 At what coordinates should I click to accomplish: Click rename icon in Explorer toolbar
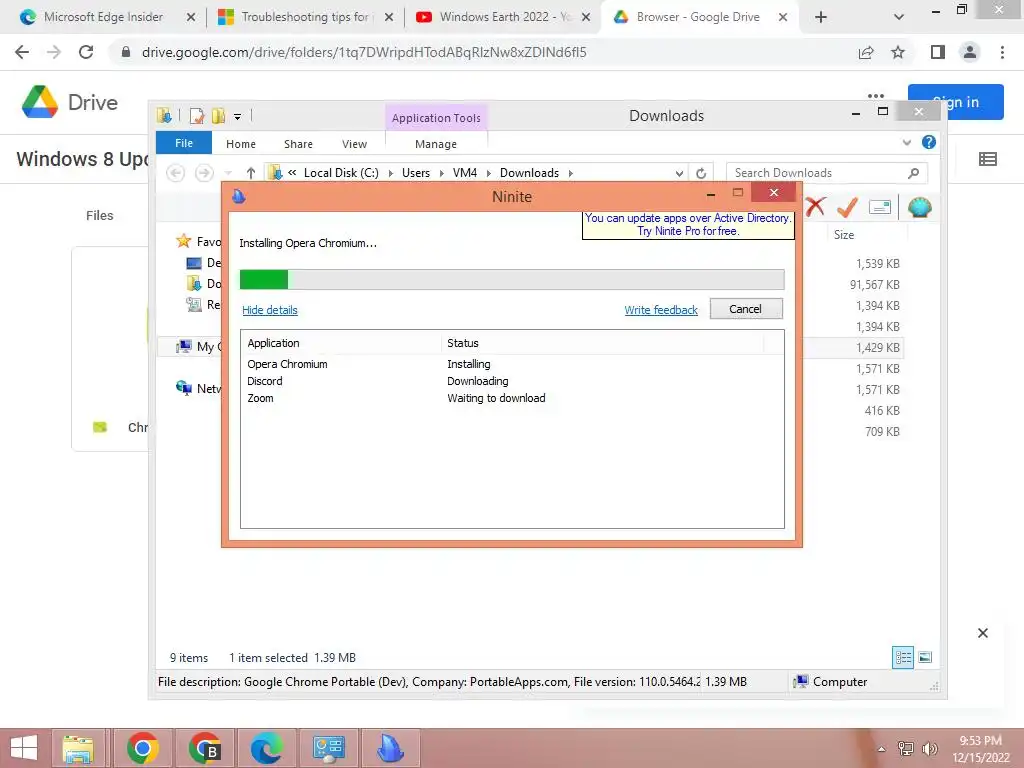[880, 207]
